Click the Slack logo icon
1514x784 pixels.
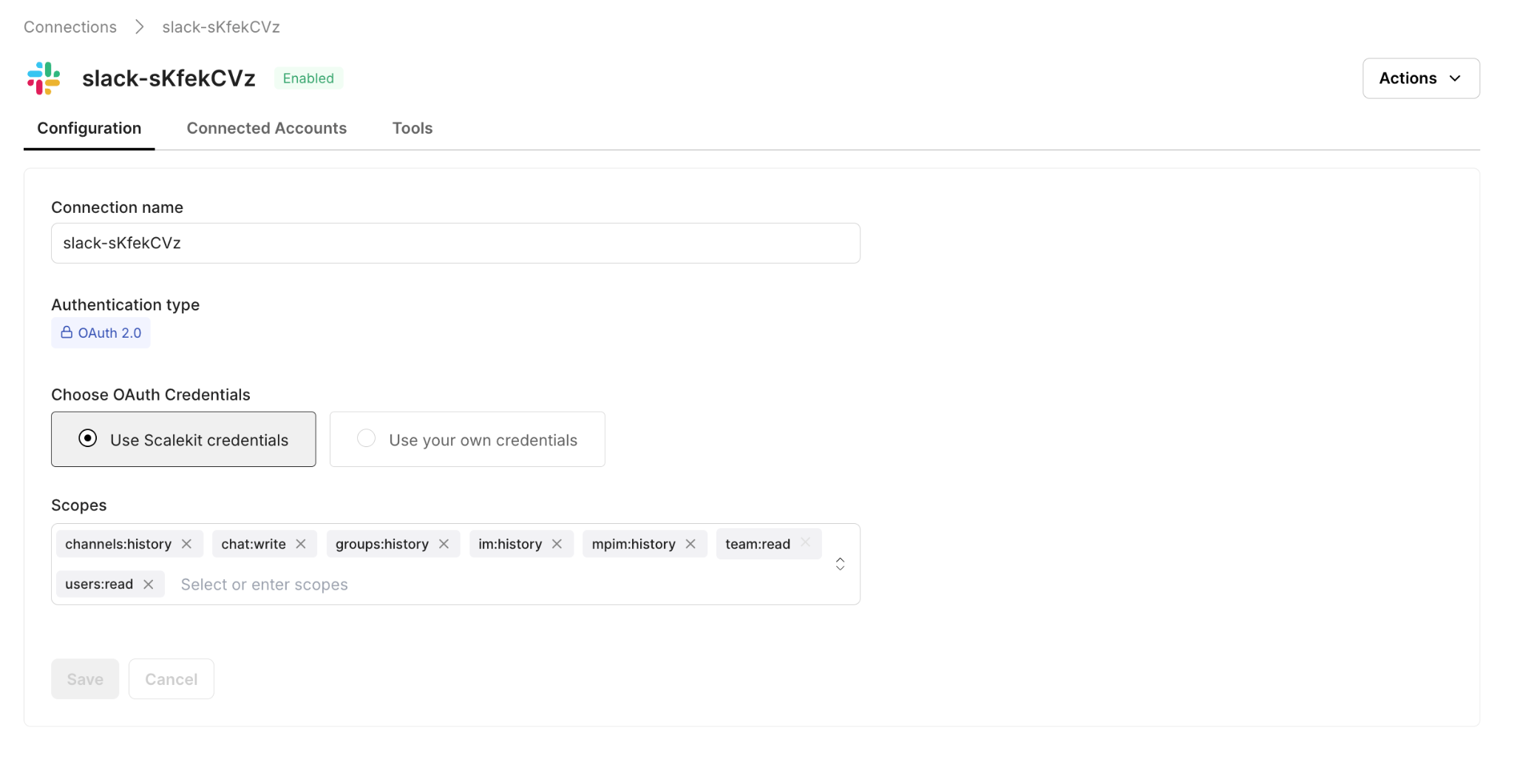(44, 78)
